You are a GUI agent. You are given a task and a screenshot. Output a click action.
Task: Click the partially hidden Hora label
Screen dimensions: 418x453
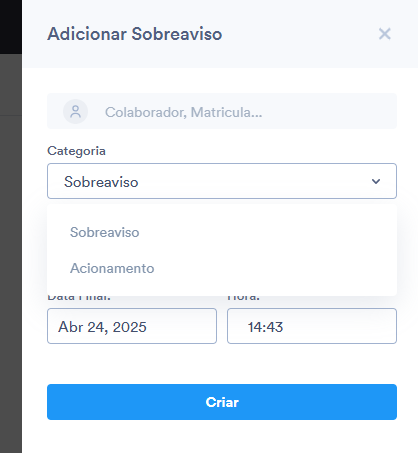pyautogui.click(x=243, y=298)
